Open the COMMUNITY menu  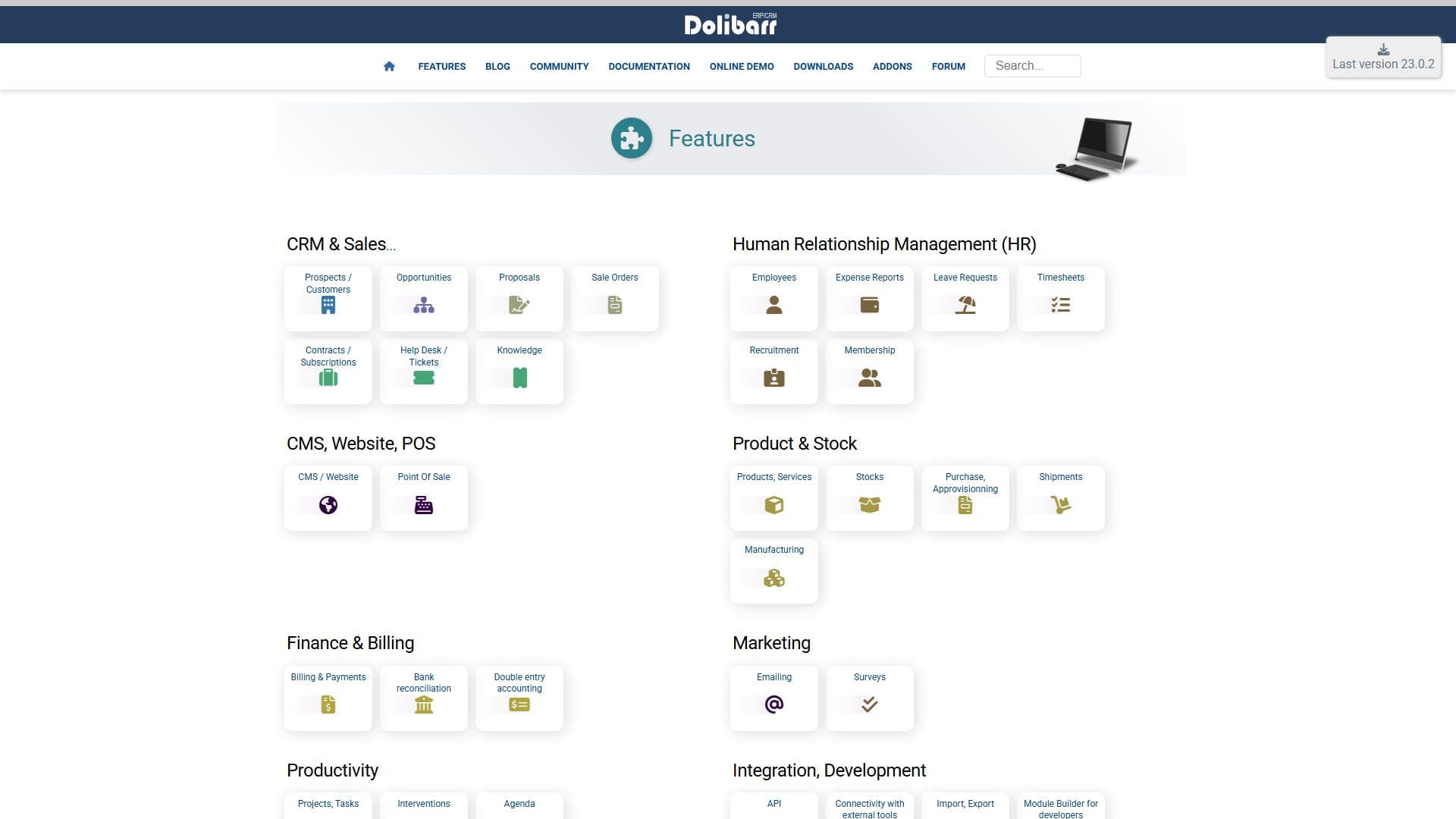(560, 67)
